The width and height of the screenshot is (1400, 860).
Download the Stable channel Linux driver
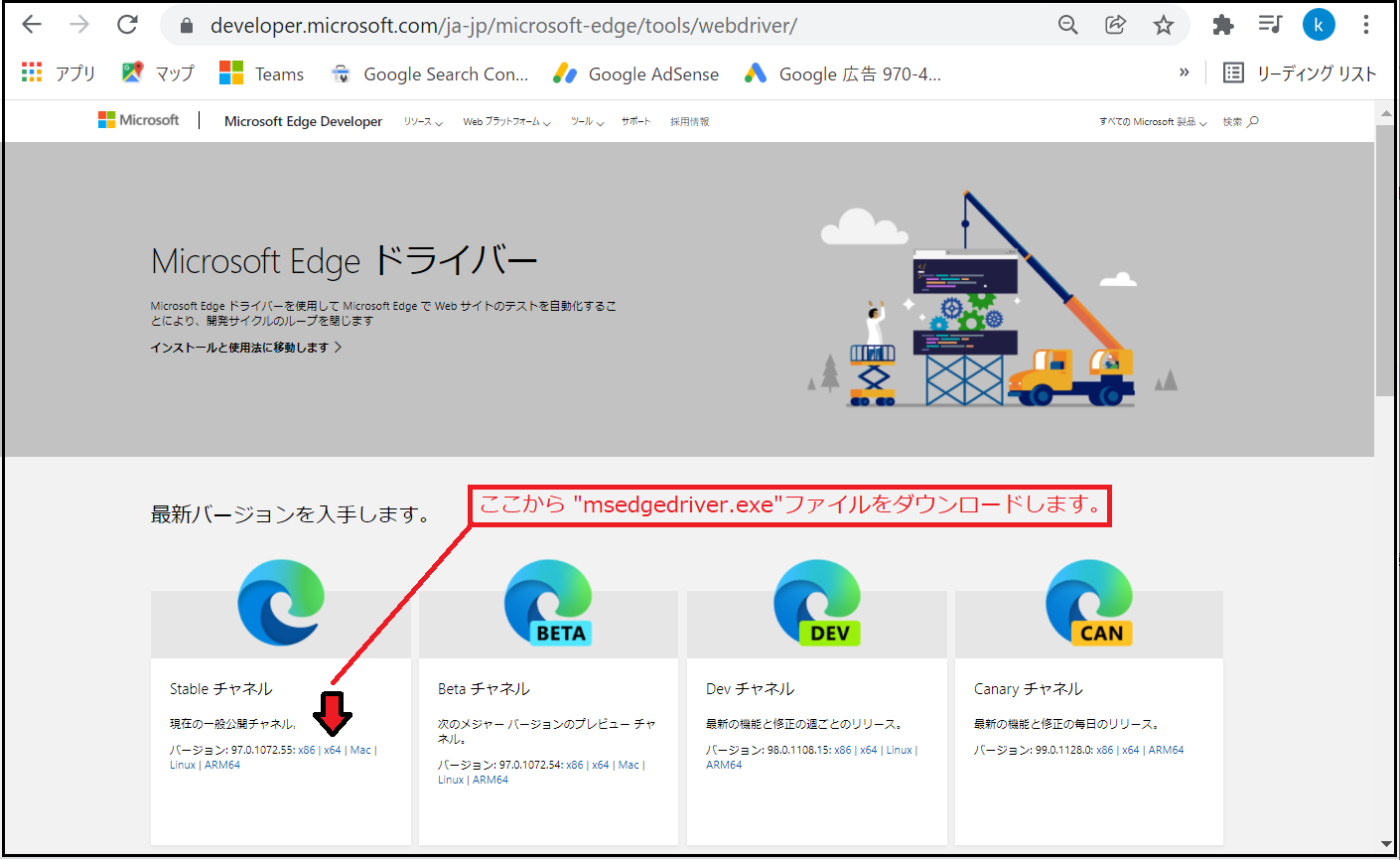tap(183, 765)
